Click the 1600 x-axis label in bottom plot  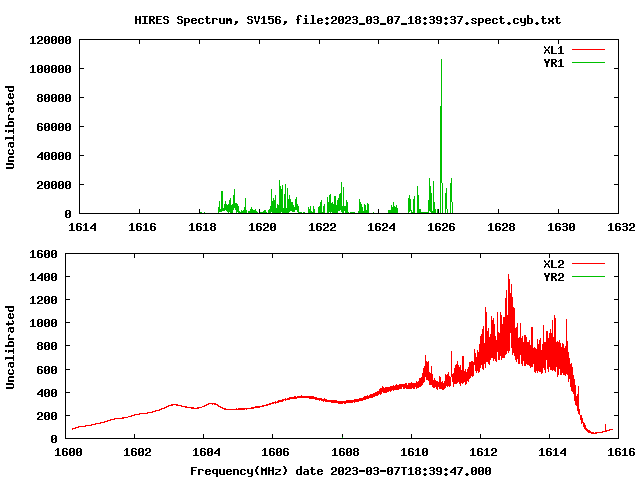[68, 452]
